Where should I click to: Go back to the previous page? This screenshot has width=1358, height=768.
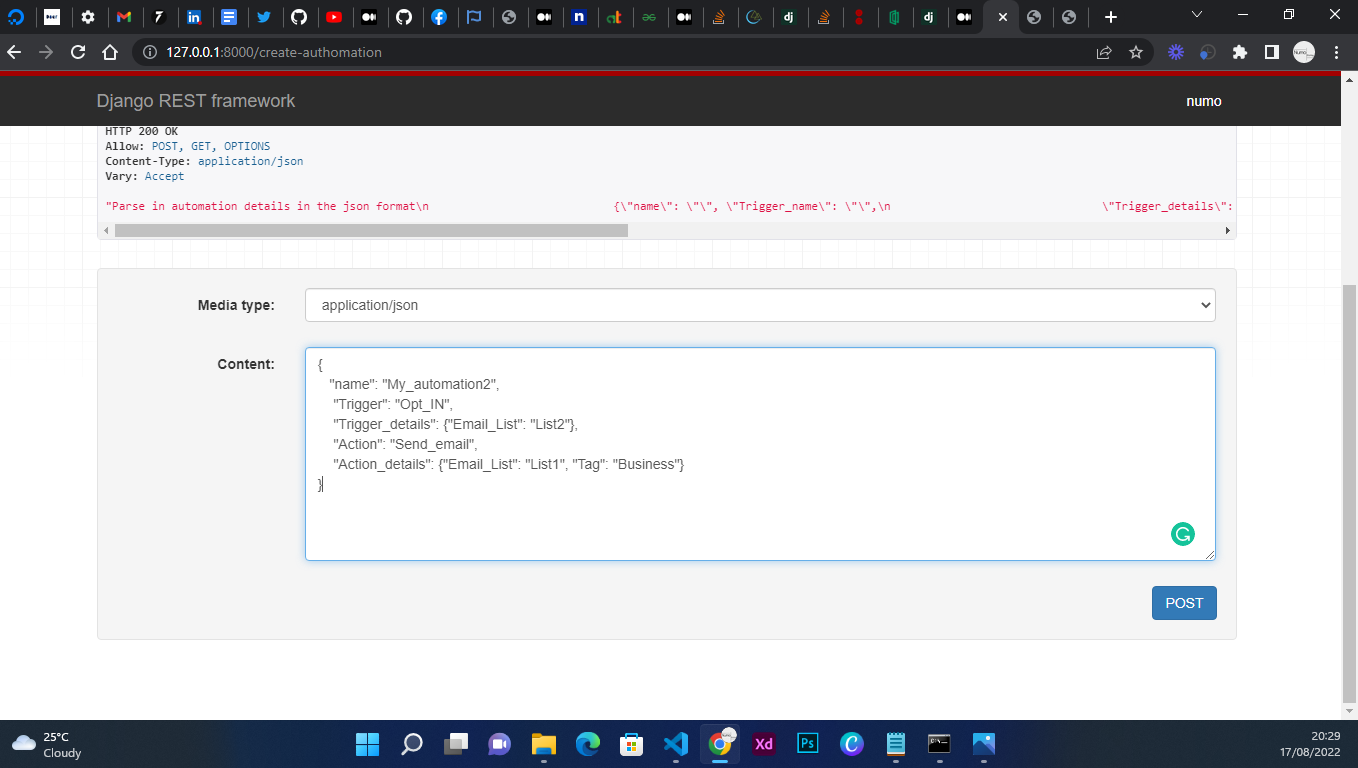coord(14,52)
